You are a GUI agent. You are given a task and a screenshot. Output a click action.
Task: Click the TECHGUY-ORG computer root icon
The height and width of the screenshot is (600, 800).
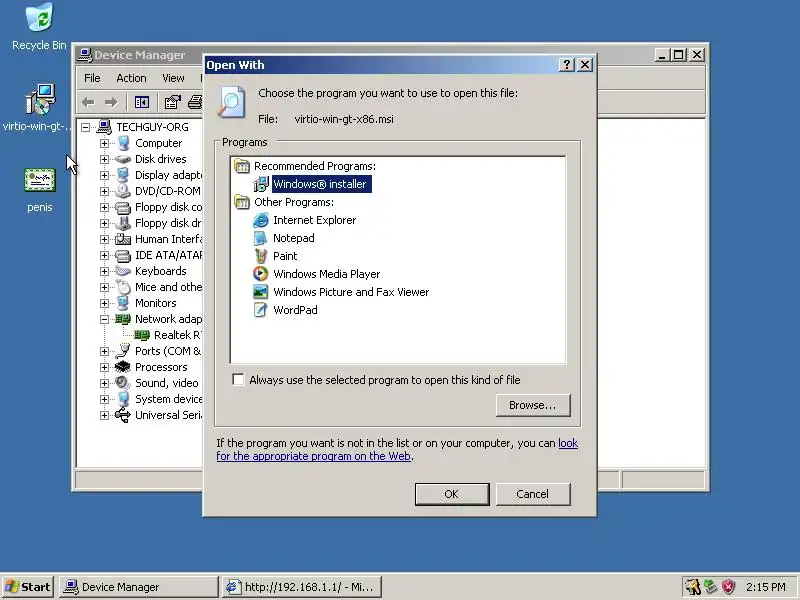(x=104, y=127)
